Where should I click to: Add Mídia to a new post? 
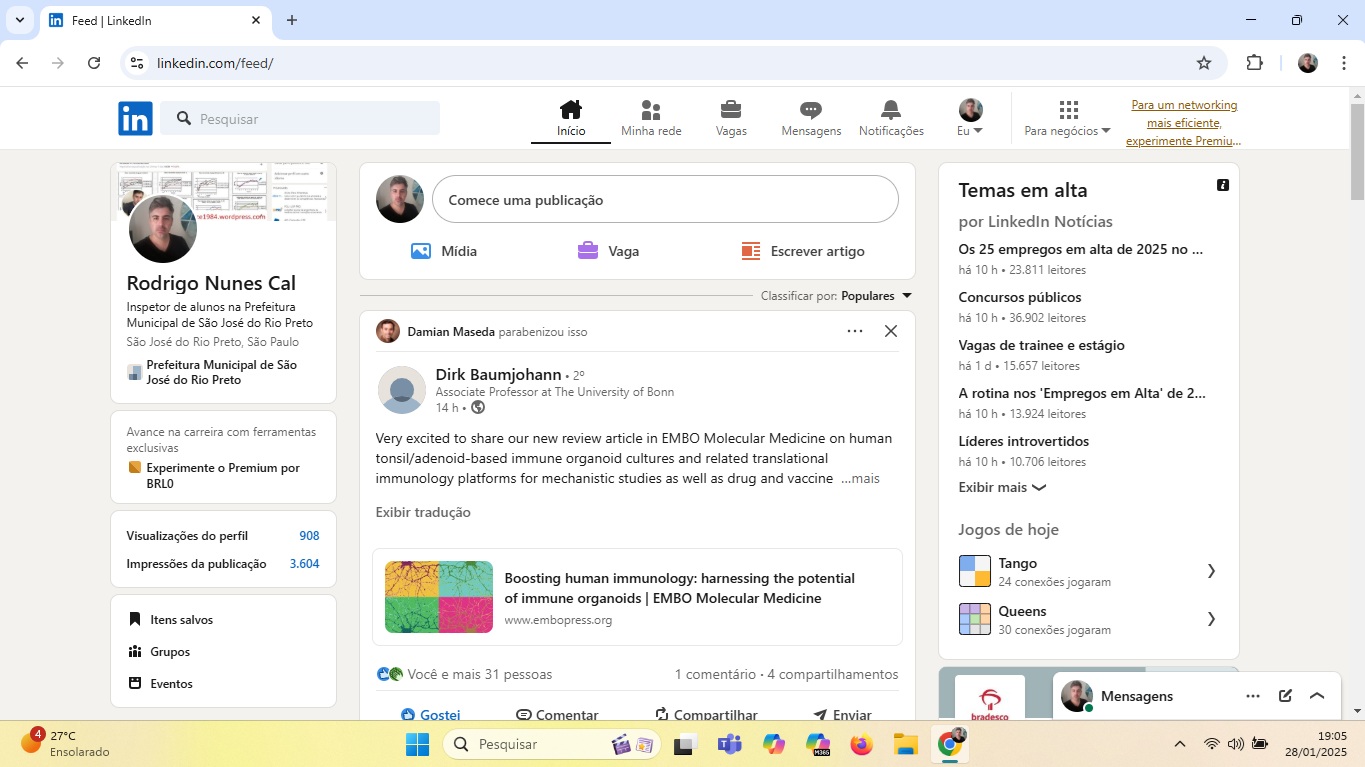[x=444, y=251]
